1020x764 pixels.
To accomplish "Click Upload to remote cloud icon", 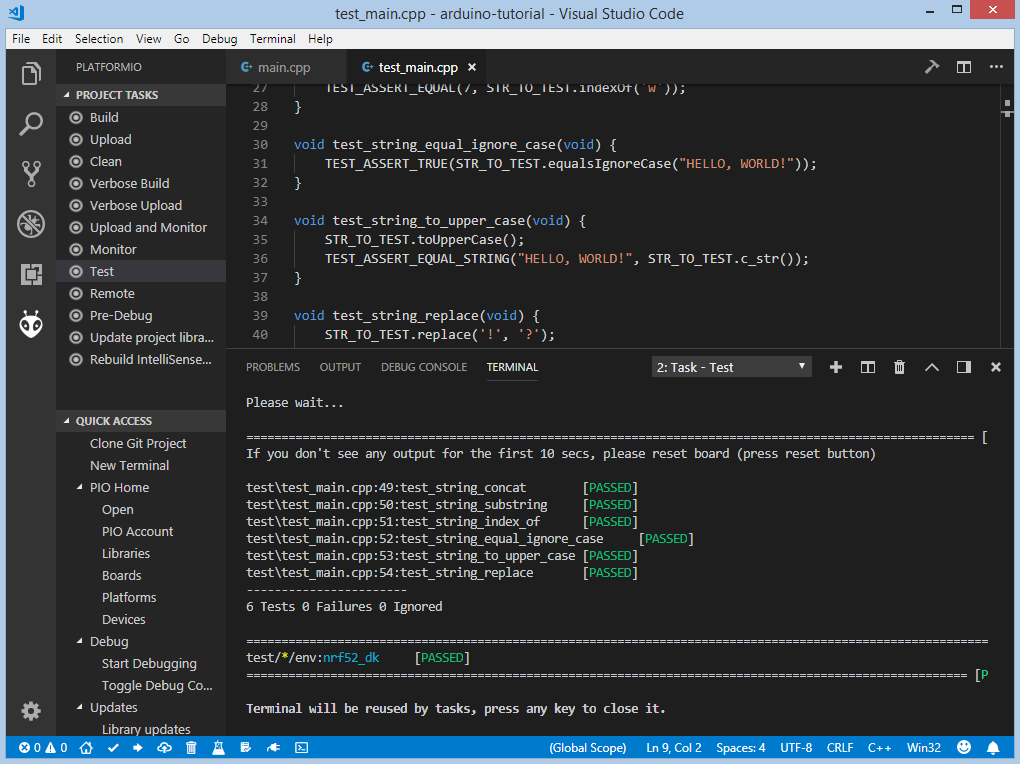I will pos(164,748).
